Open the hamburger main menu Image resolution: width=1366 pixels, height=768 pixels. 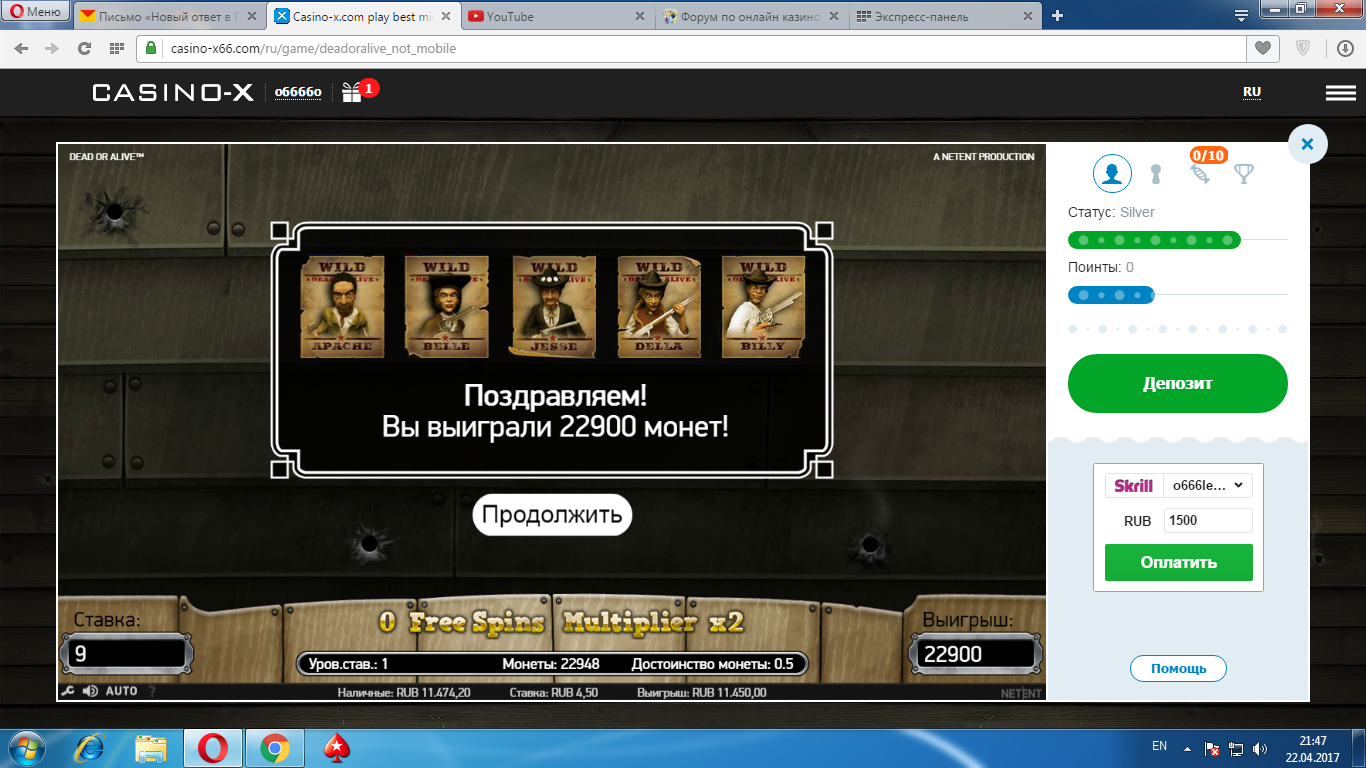click(x=1341, y=92)
